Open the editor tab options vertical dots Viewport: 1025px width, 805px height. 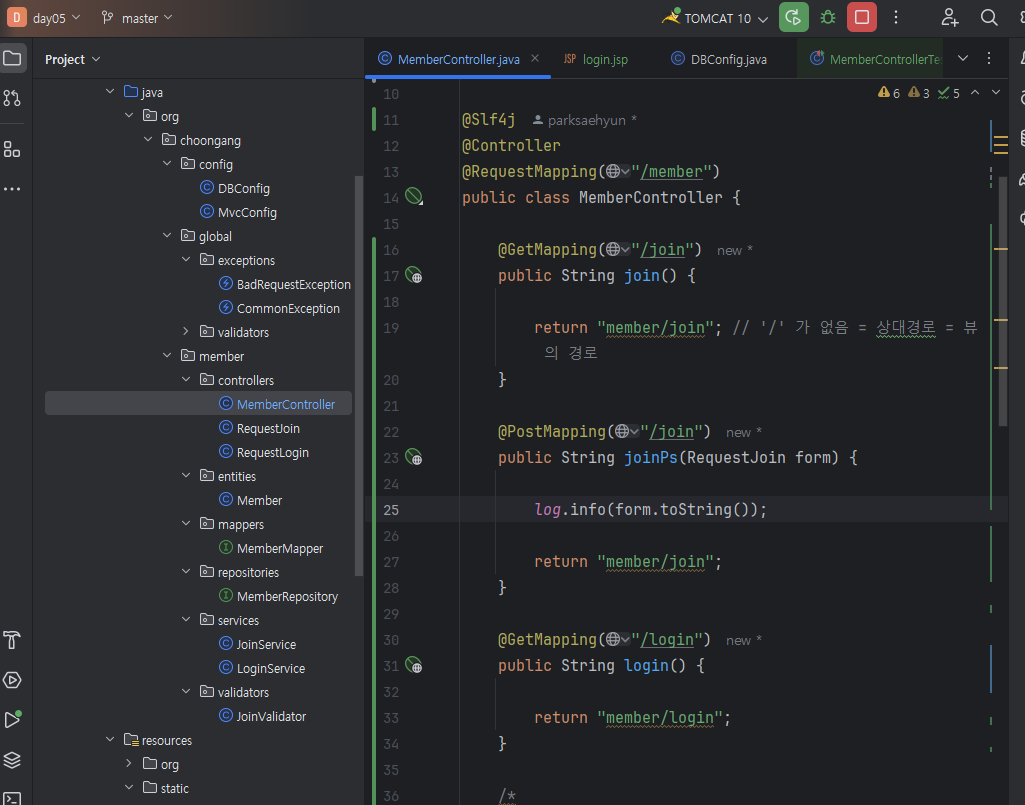point(989,58)
